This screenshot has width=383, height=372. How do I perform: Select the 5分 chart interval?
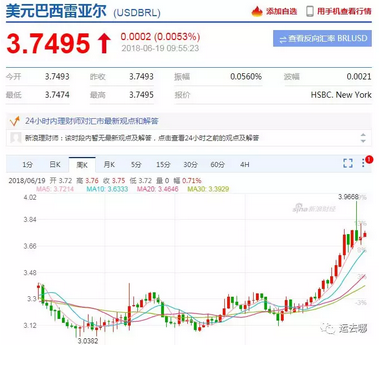click(136, 164)
